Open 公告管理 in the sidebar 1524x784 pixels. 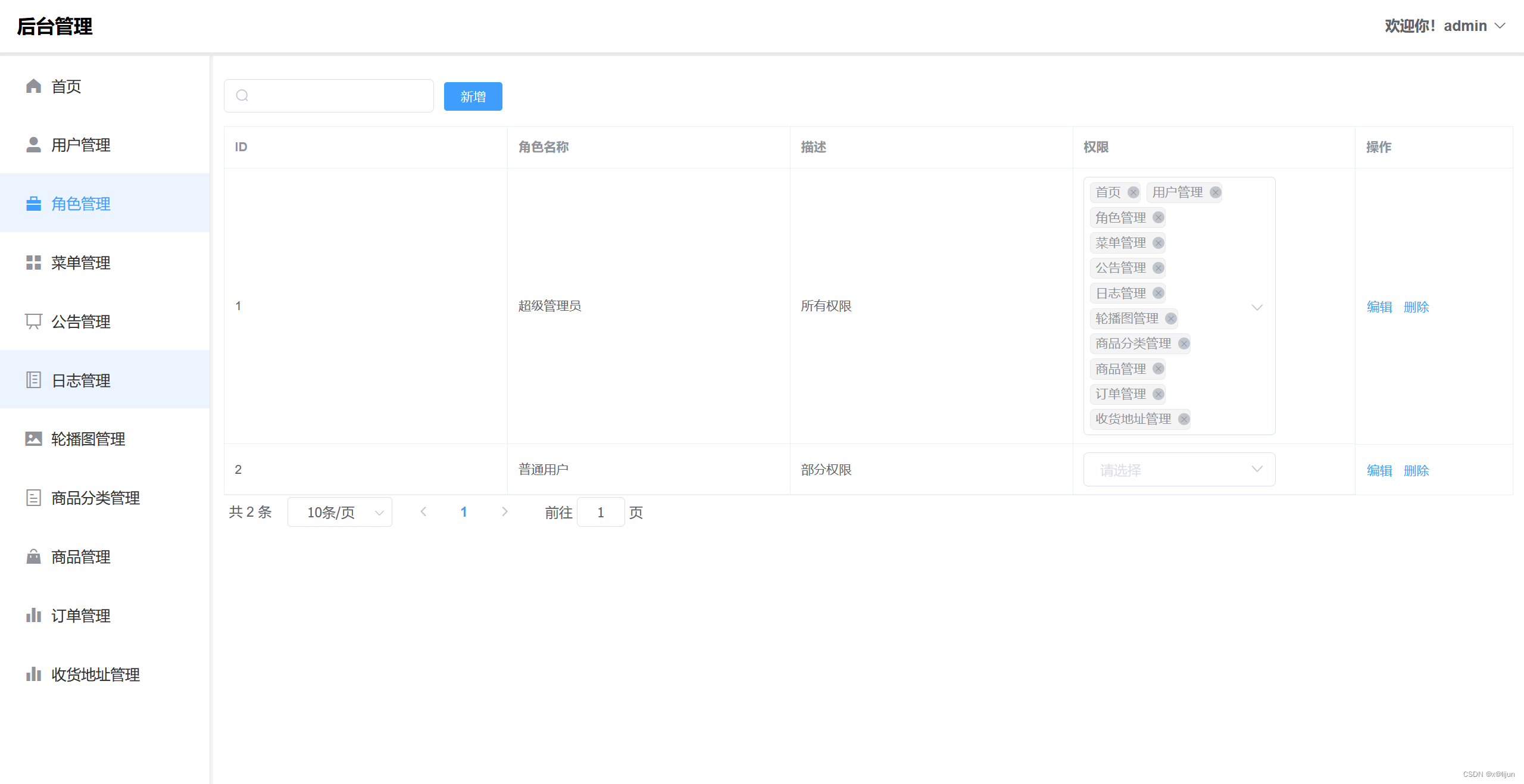pos(105,321)
